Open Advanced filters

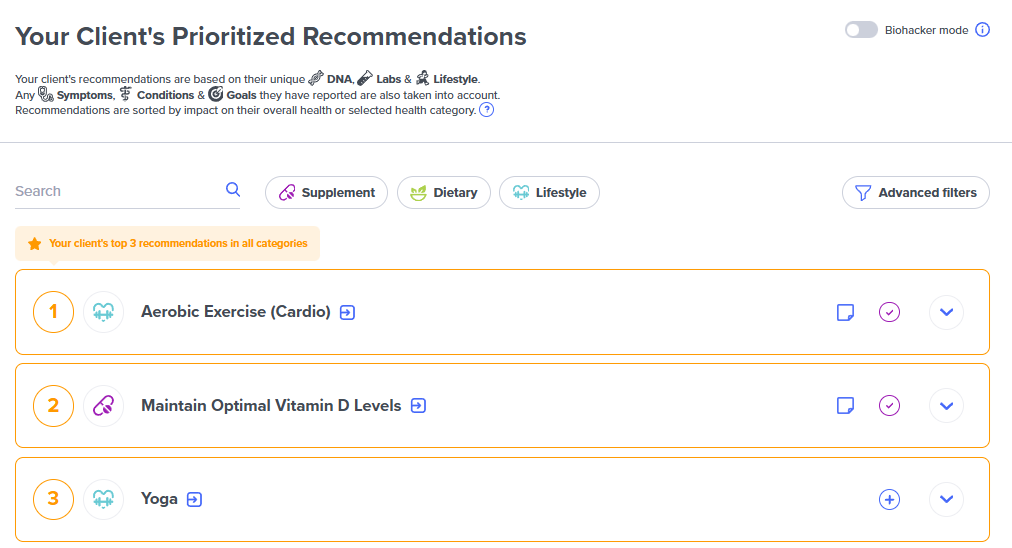pyautogui.click(x=915, y=193)
